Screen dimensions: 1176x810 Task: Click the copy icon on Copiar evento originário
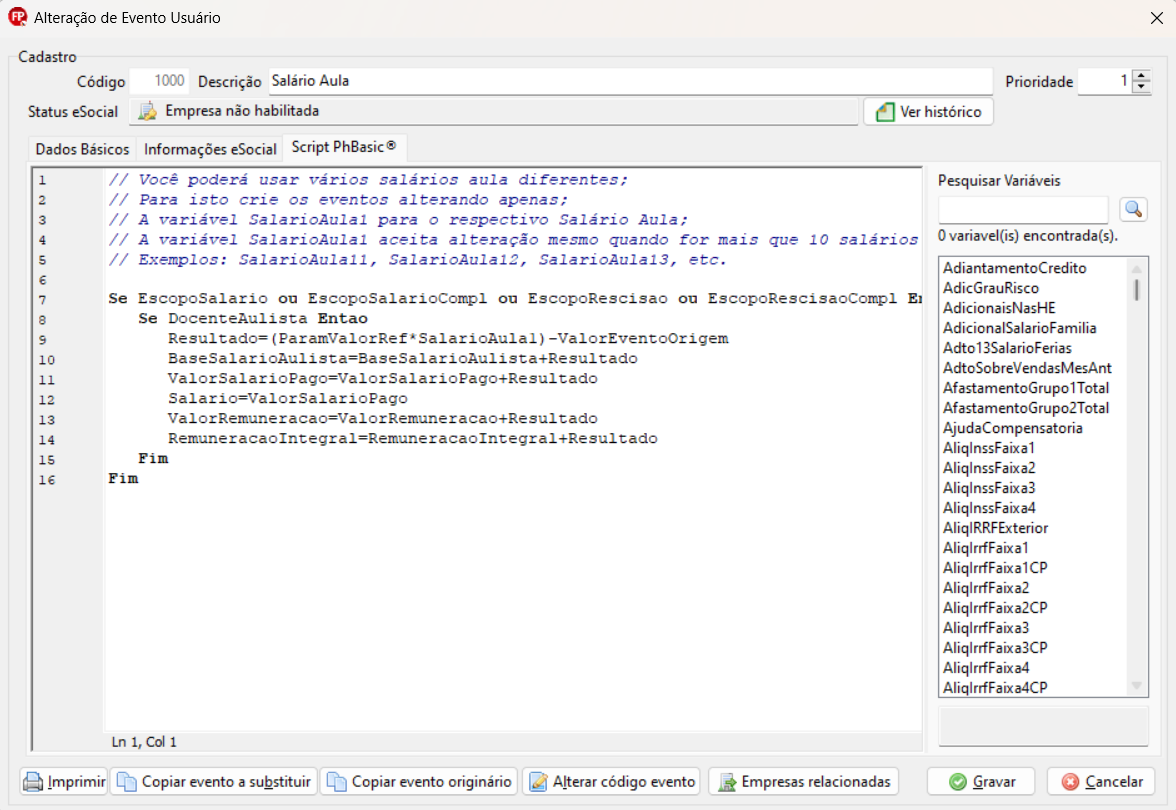[x=337, y=782]
